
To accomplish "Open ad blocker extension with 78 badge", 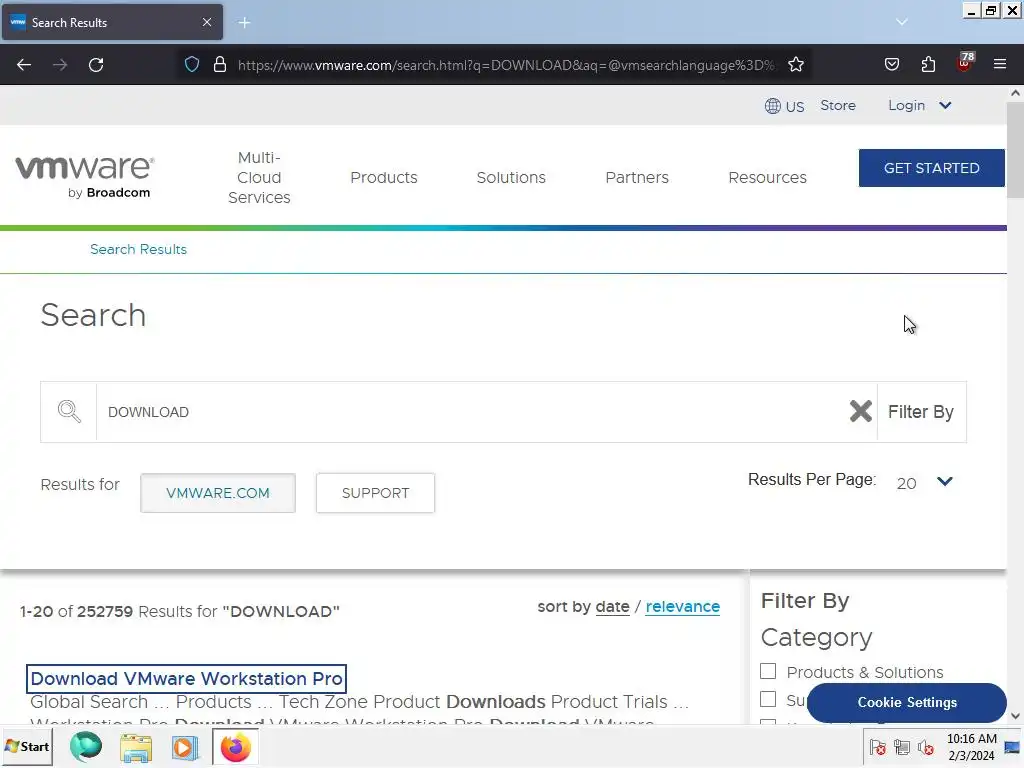I will (x=965, y=63).
